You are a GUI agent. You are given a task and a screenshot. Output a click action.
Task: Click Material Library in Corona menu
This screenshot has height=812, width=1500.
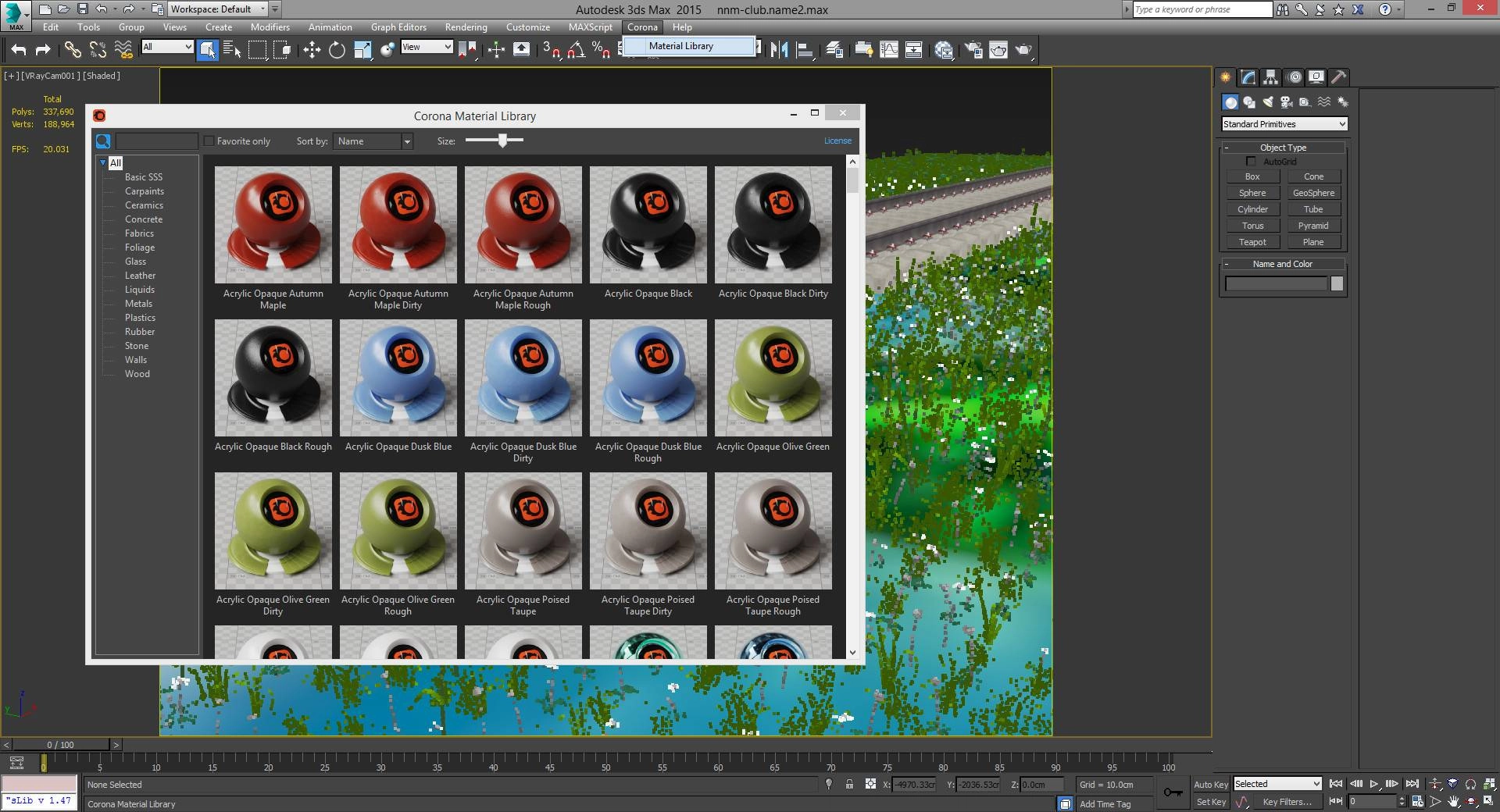(680, 46)
